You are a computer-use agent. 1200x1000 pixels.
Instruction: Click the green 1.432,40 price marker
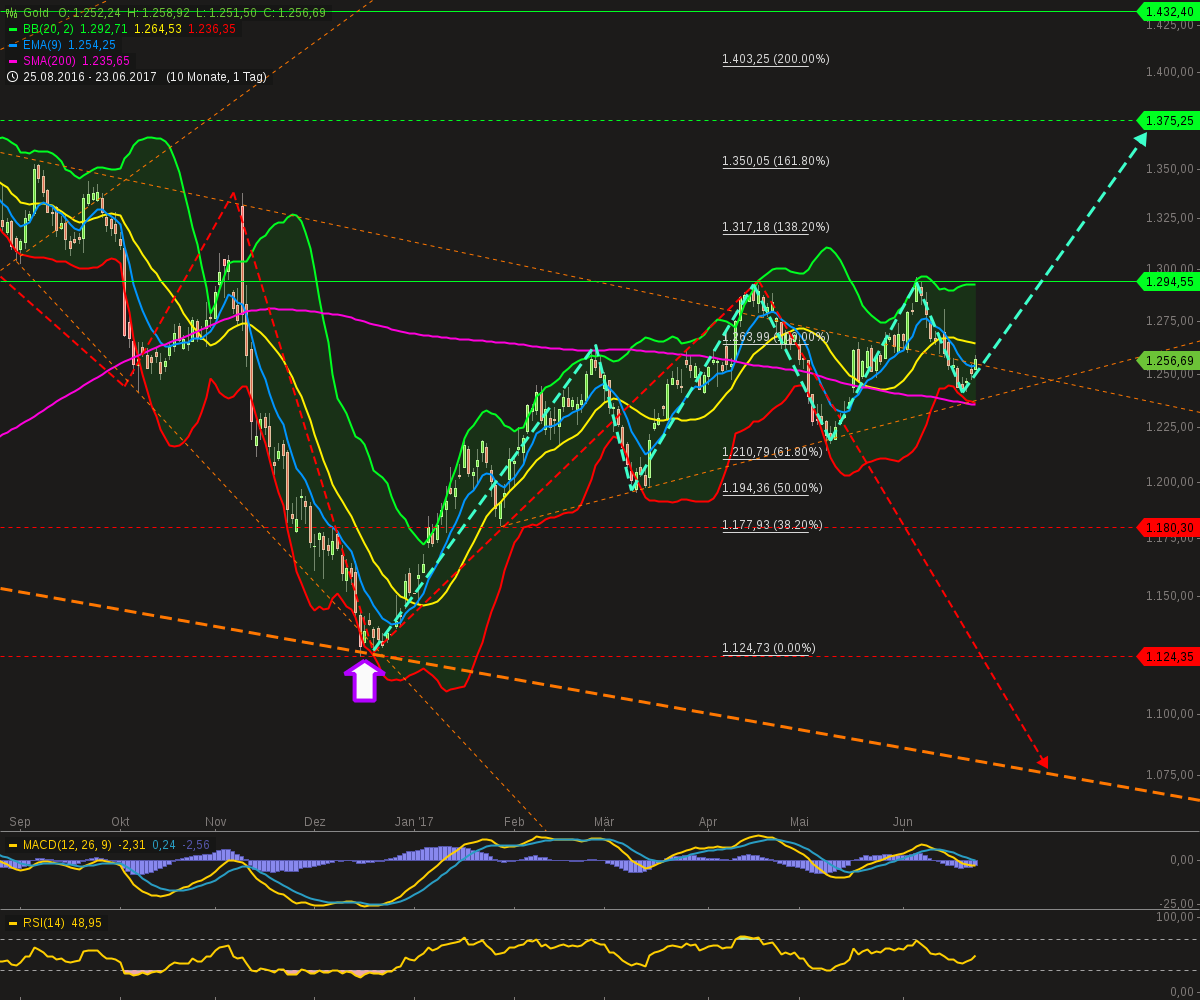(1168, 13)
